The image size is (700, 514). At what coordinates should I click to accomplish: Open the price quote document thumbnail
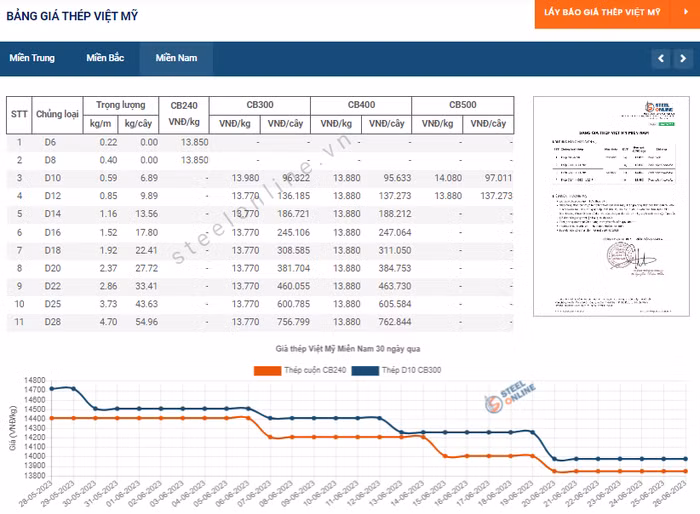pos(612,206)
